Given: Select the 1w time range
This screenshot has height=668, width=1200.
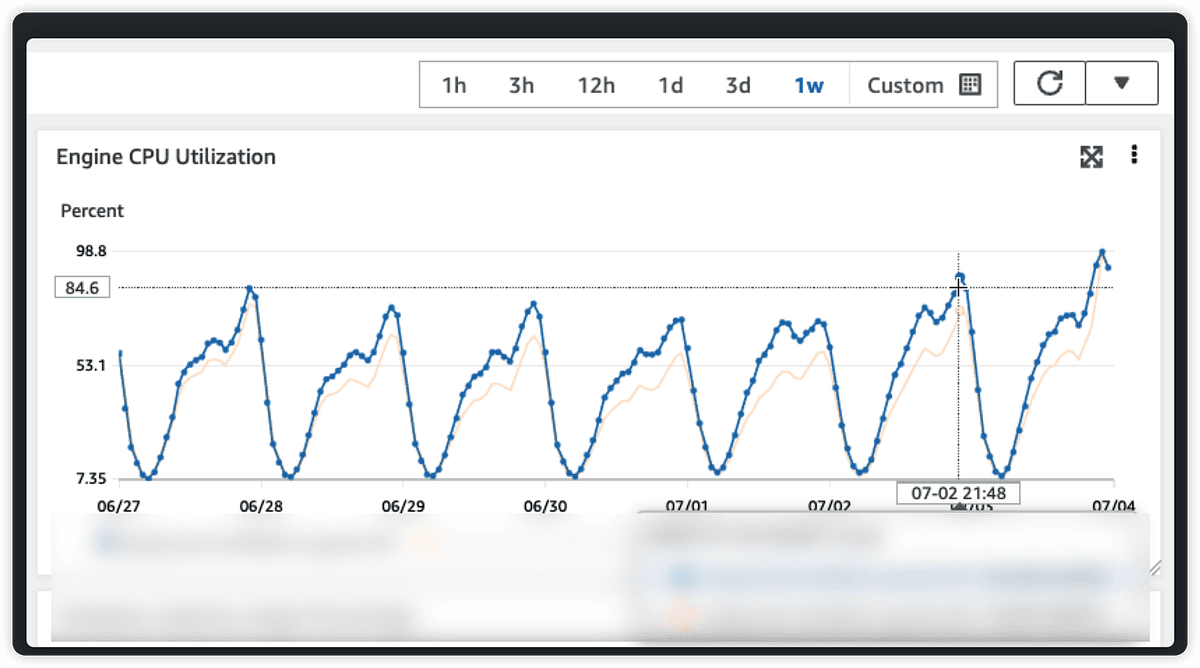Looking at the screenshot, I should click(x=809, y=85).
